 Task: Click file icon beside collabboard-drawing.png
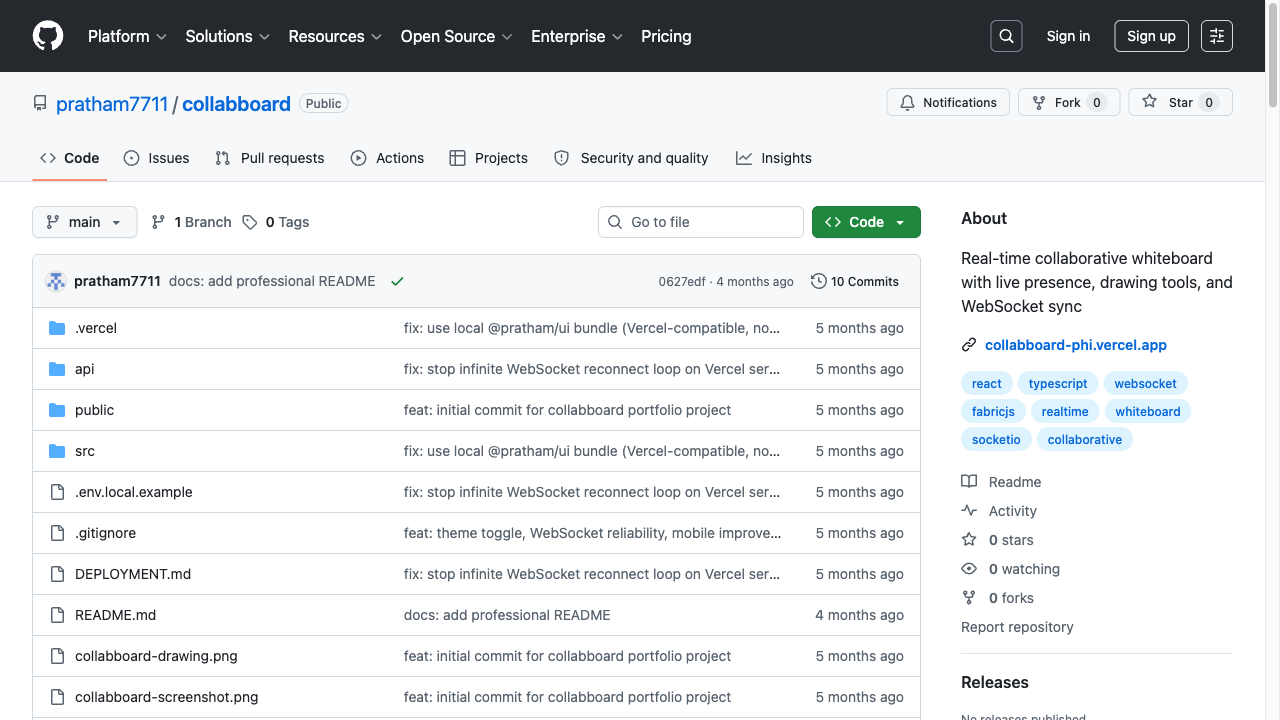coord(57,656)
